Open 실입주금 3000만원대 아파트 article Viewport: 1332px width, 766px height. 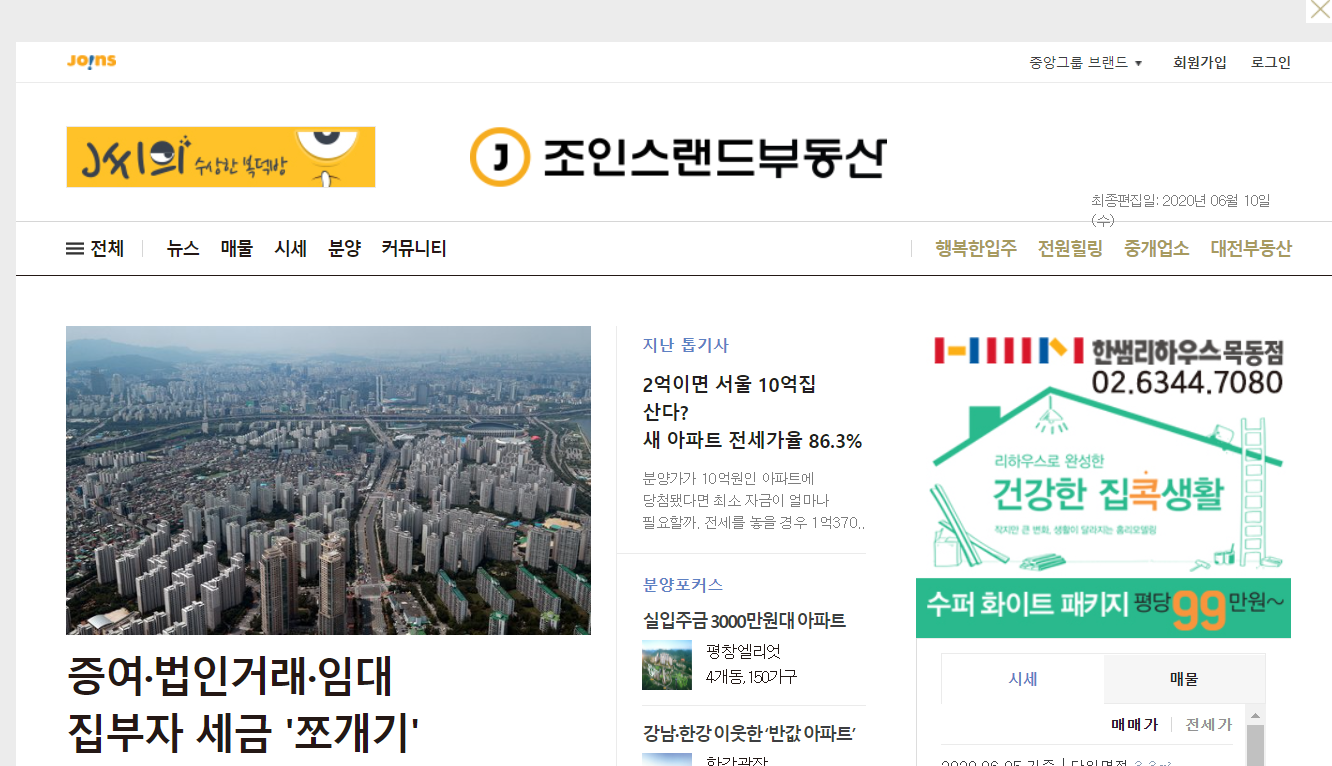coord(744,621)
